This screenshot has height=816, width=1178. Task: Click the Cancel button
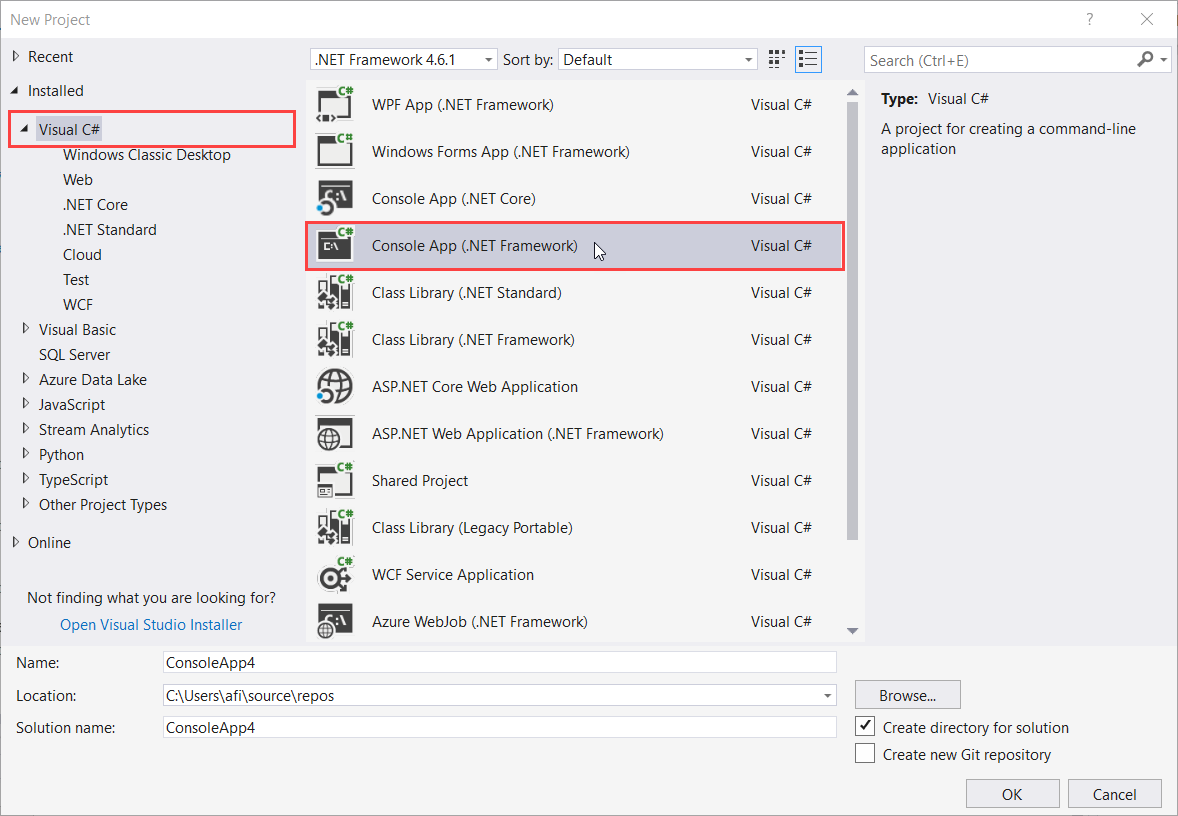click(1114, 794)
